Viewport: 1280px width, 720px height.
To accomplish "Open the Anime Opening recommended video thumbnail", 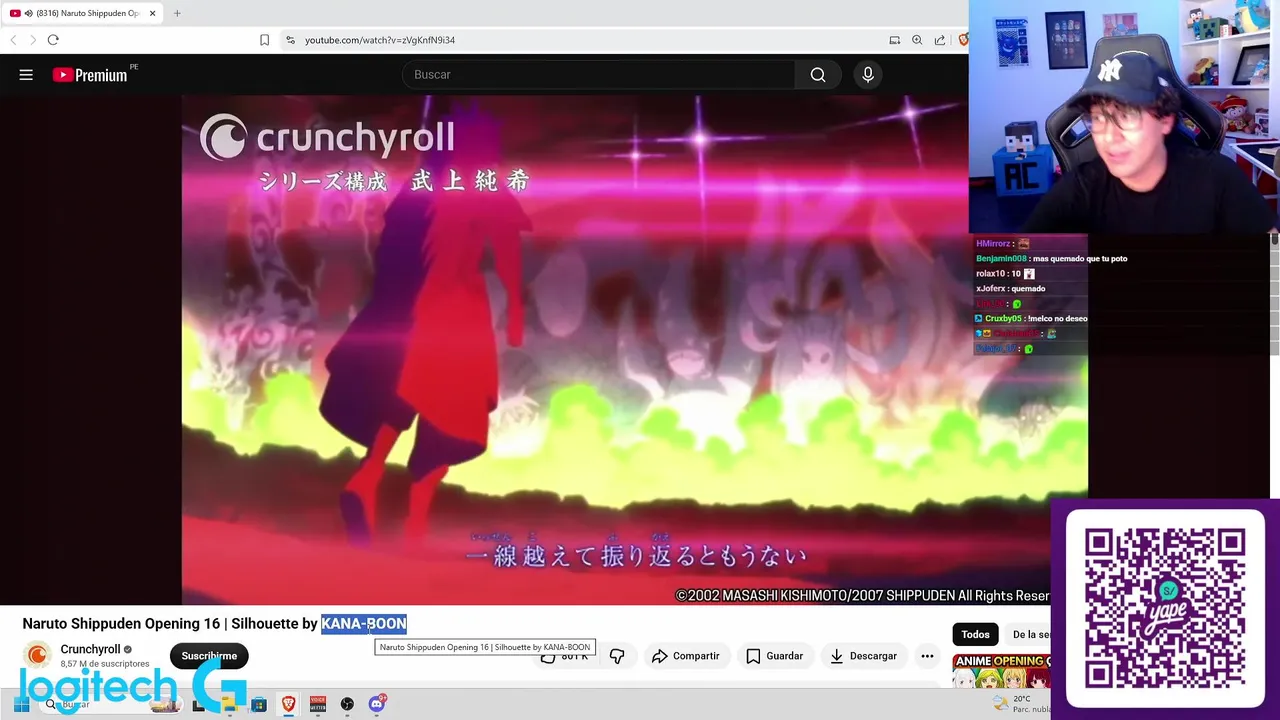I will point(1001,671).
